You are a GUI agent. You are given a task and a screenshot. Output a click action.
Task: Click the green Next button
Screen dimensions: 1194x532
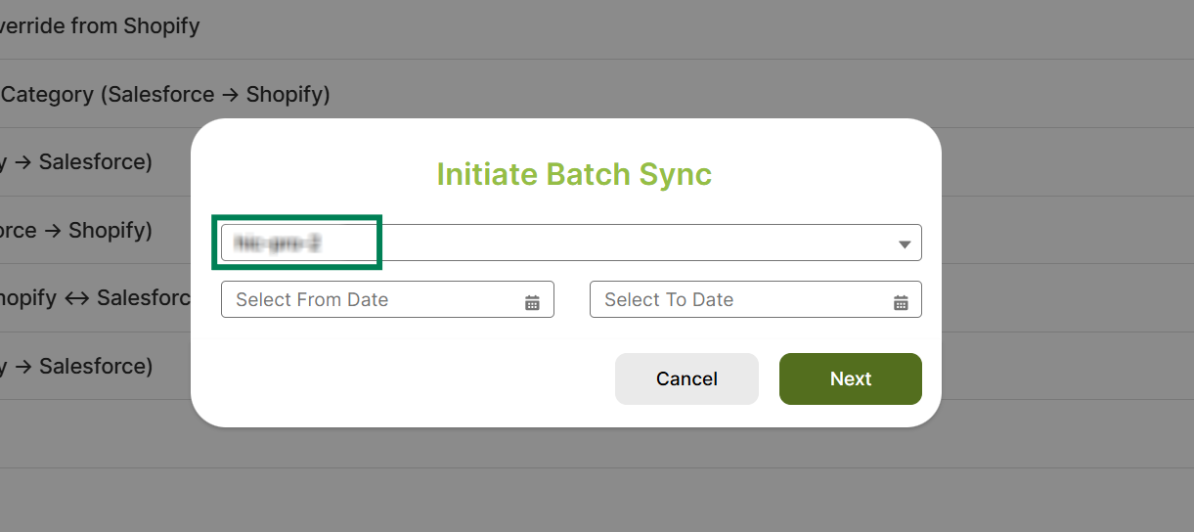[x=850, y=379]
